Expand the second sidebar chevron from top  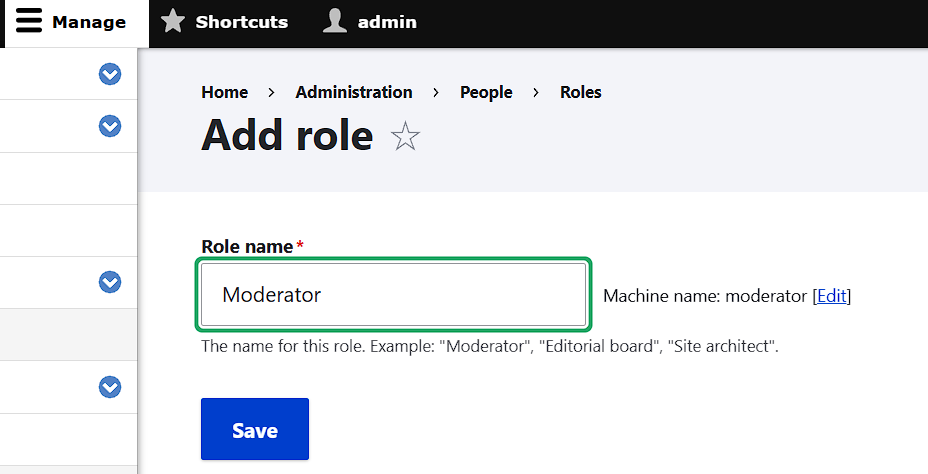click(110, 126)
